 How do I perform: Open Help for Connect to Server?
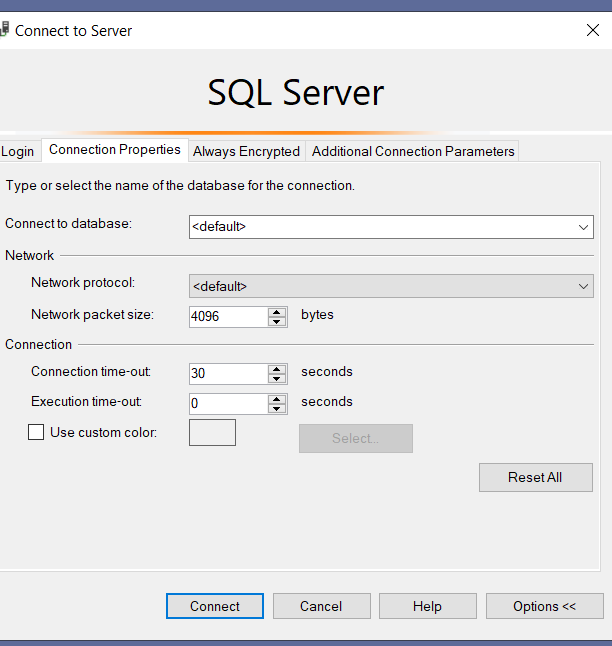[428, 606]
